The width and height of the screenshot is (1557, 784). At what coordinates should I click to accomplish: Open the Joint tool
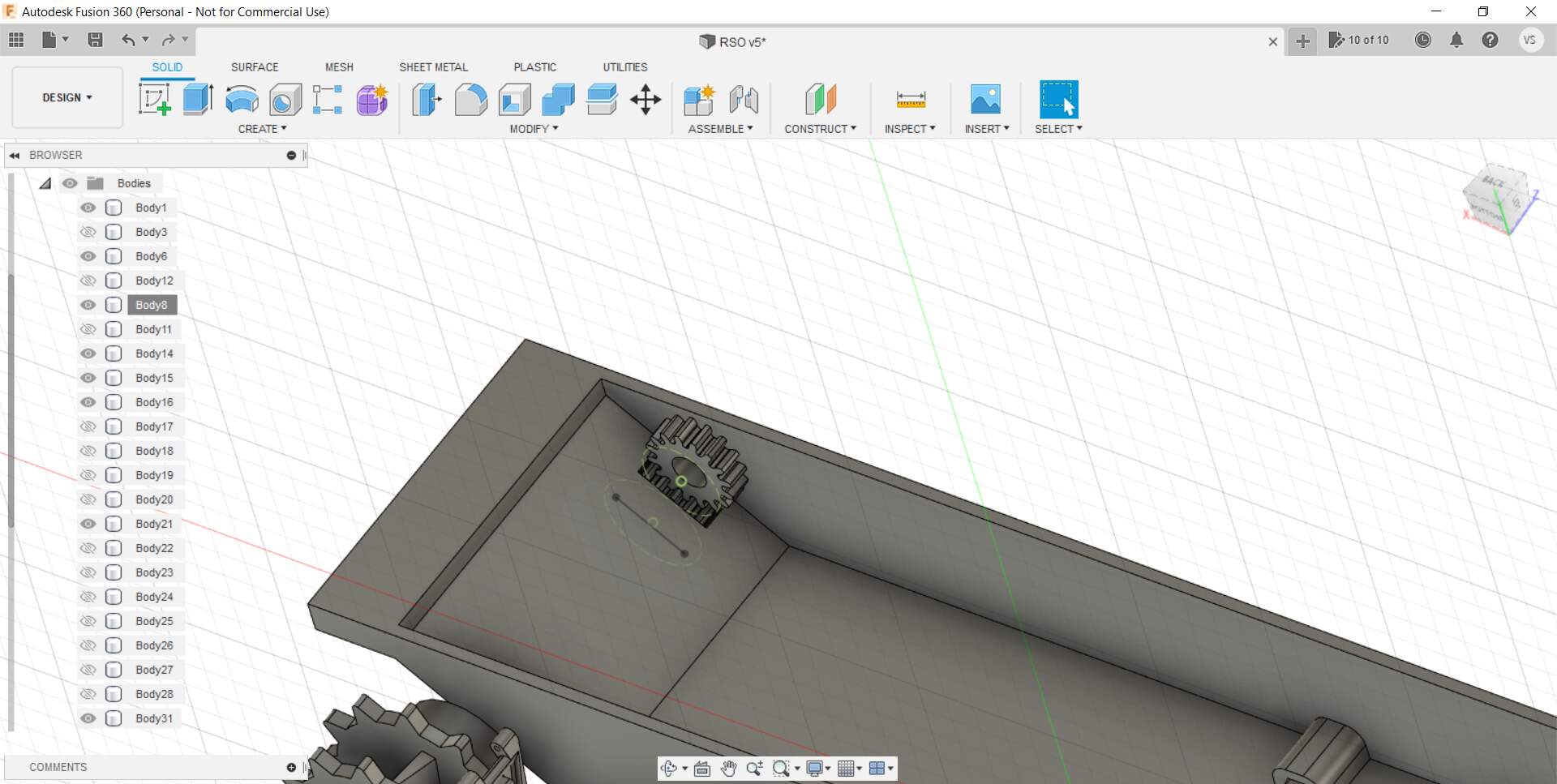coord(744,100)
